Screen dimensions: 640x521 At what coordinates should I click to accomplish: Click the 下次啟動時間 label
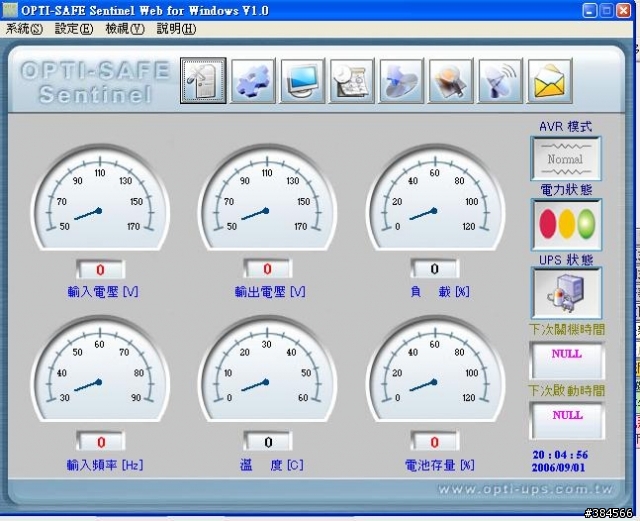tap(567, 390)
